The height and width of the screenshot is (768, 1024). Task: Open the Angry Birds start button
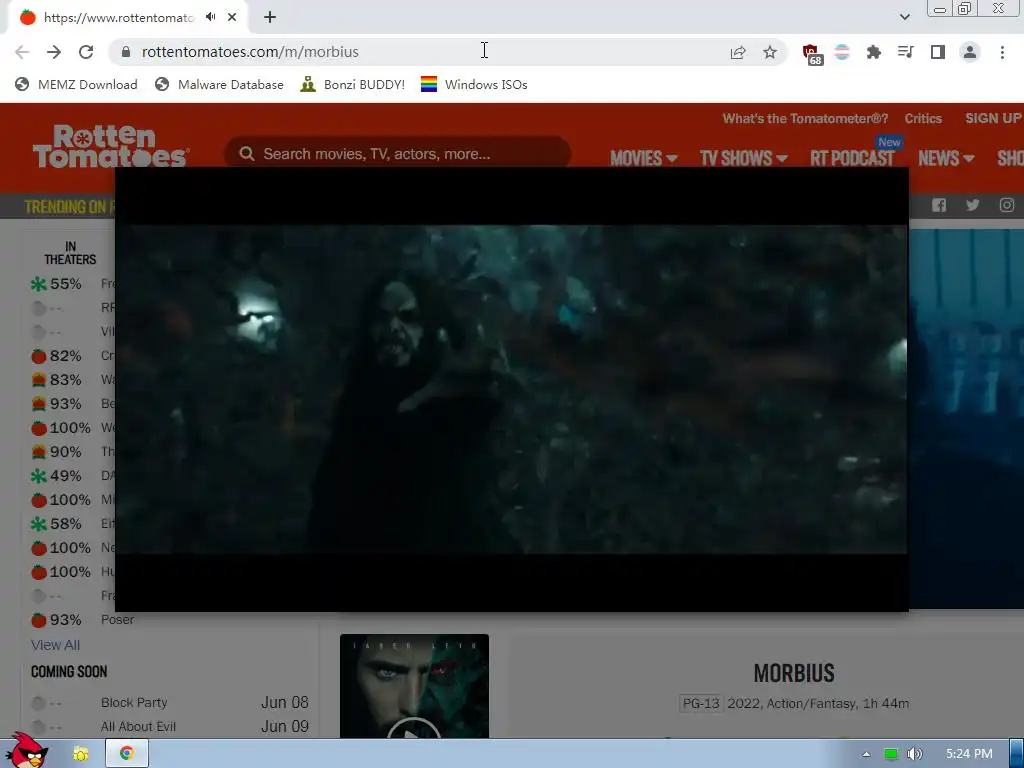pos(27,750)
